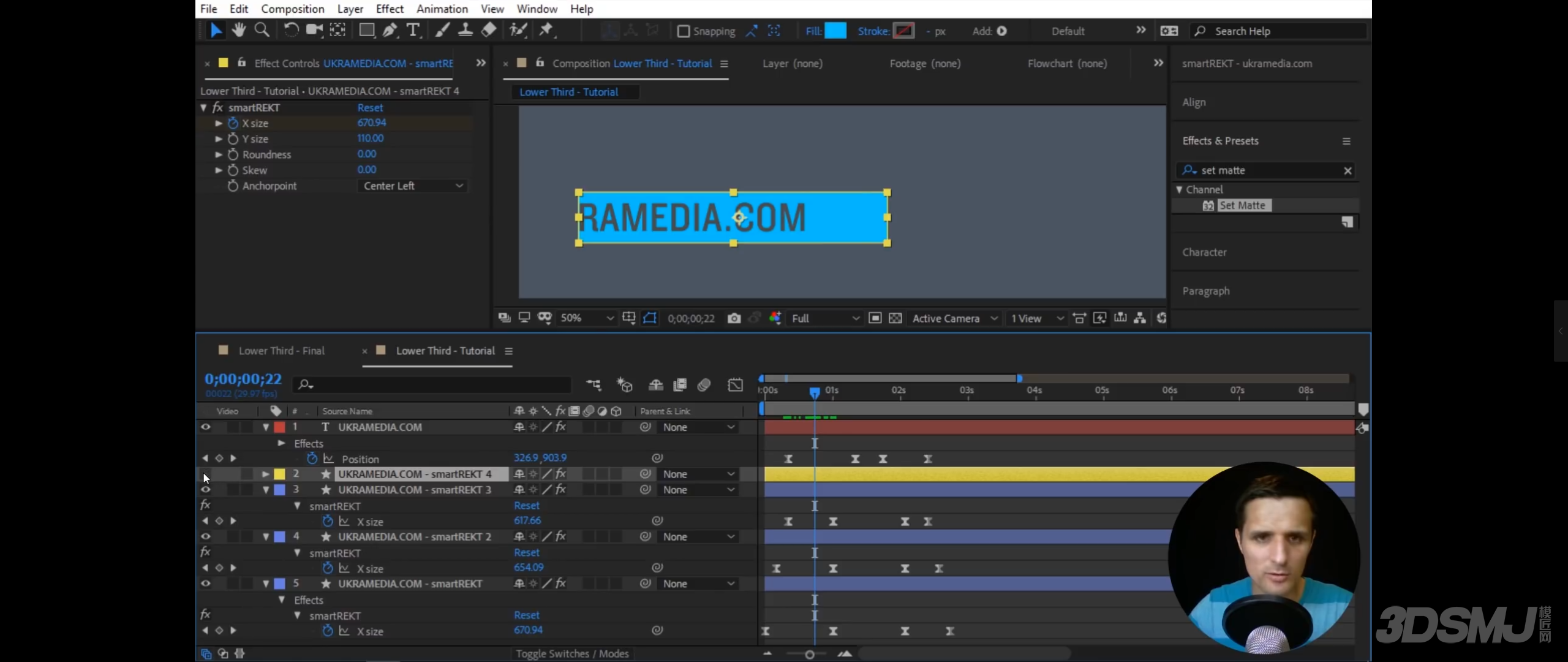This screenshot has width=1568, height=662.
Task: Click the Search Help field
Action: (1279, 31)
